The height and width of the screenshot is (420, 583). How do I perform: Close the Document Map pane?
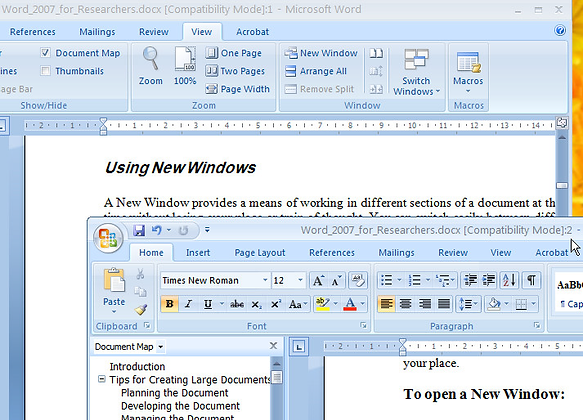pos(273,346)
